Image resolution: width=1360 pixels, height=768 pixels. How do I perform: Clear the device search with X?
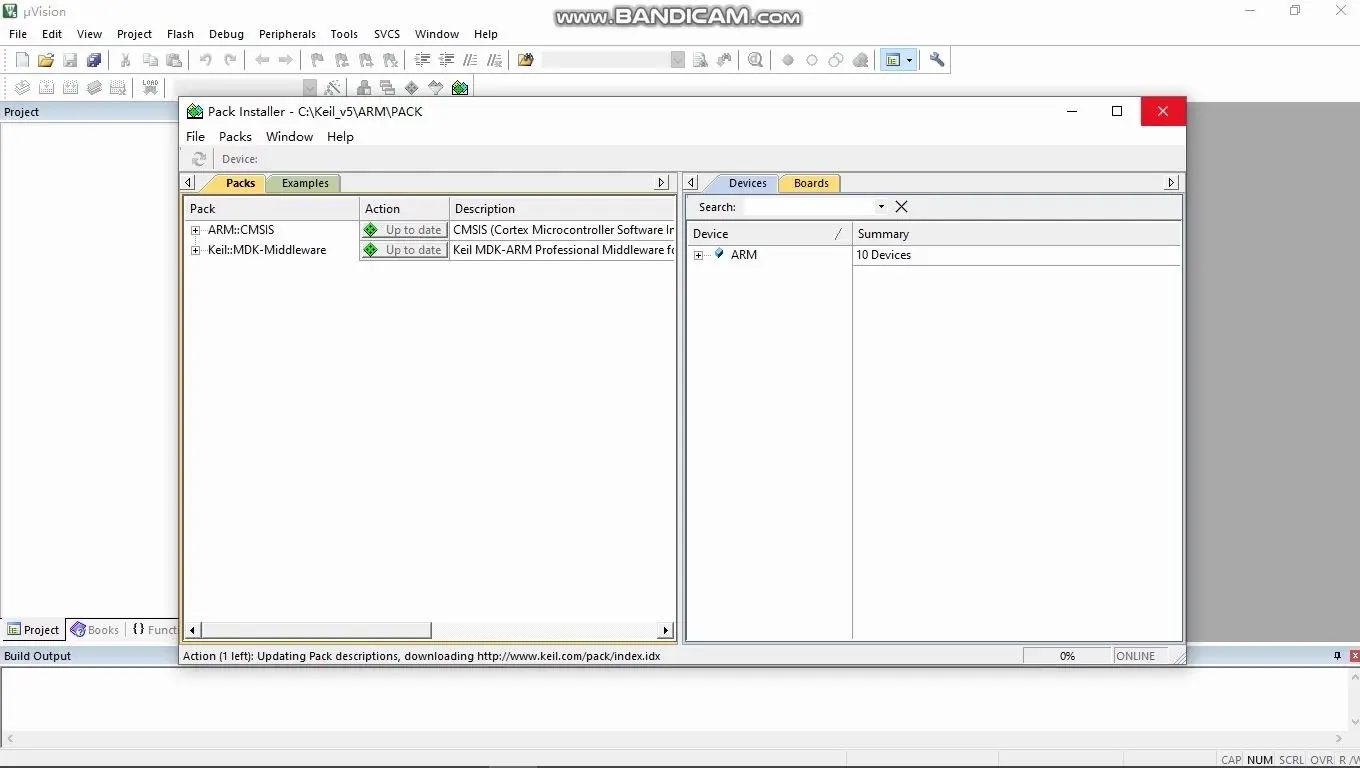point(901,207)
